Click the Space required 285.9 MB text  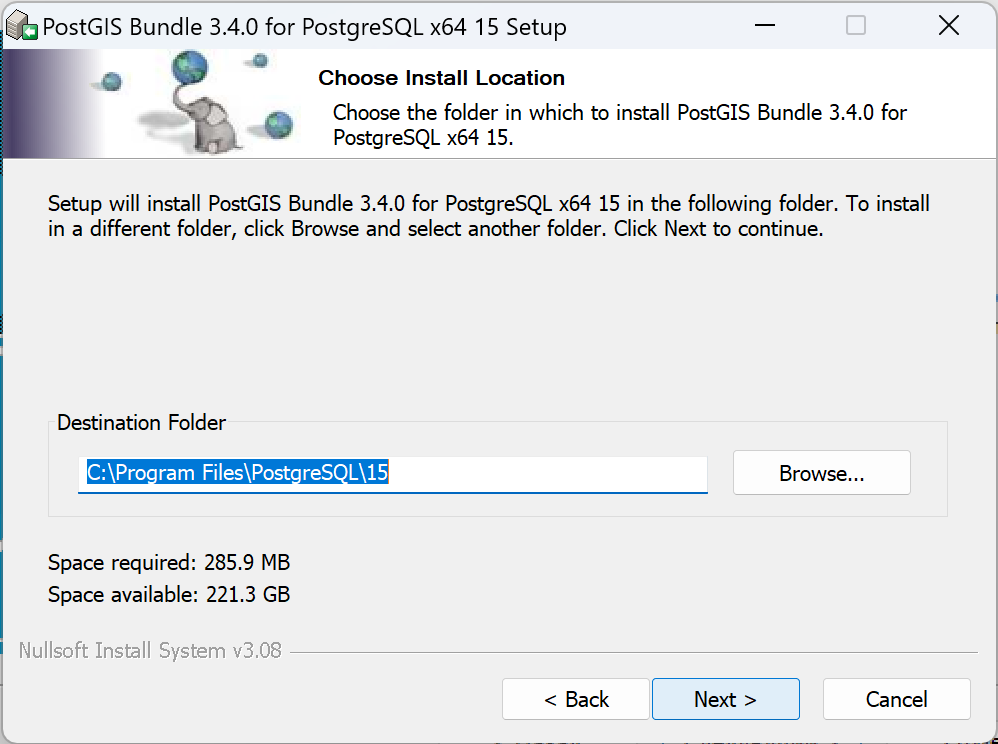169,562
